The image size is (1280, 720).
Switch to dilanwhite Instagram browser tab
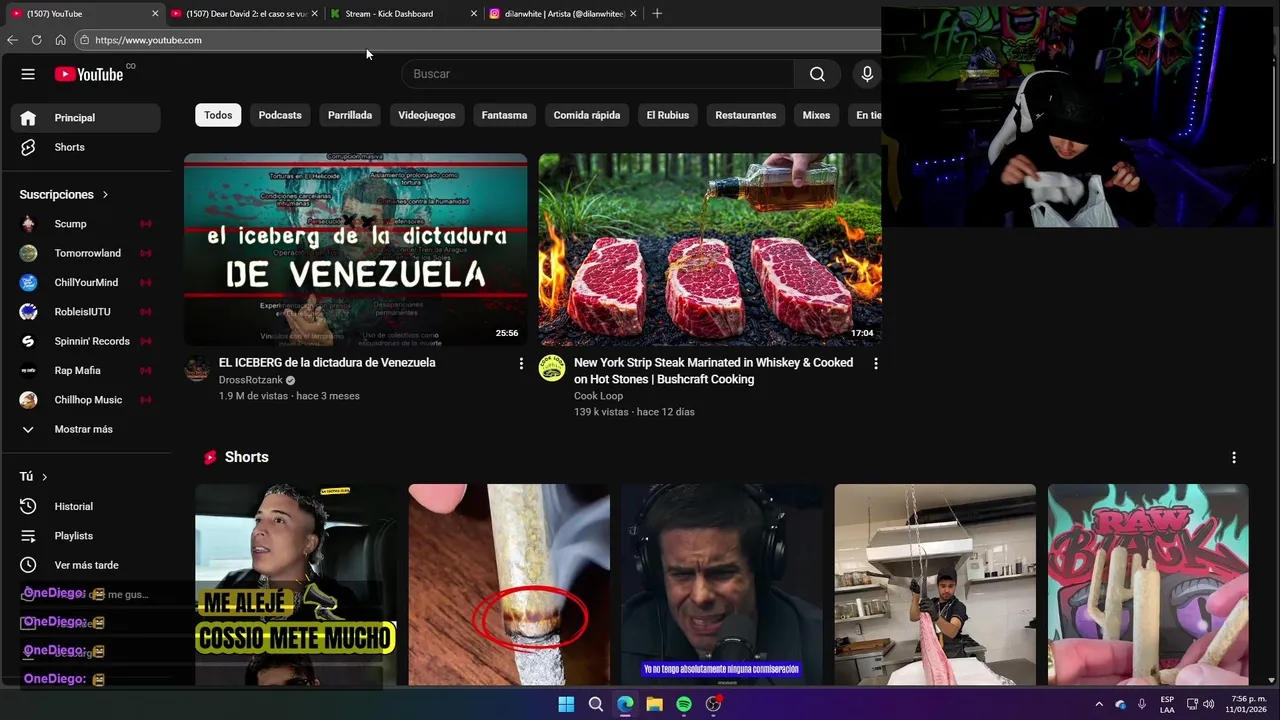click(563, 14)
